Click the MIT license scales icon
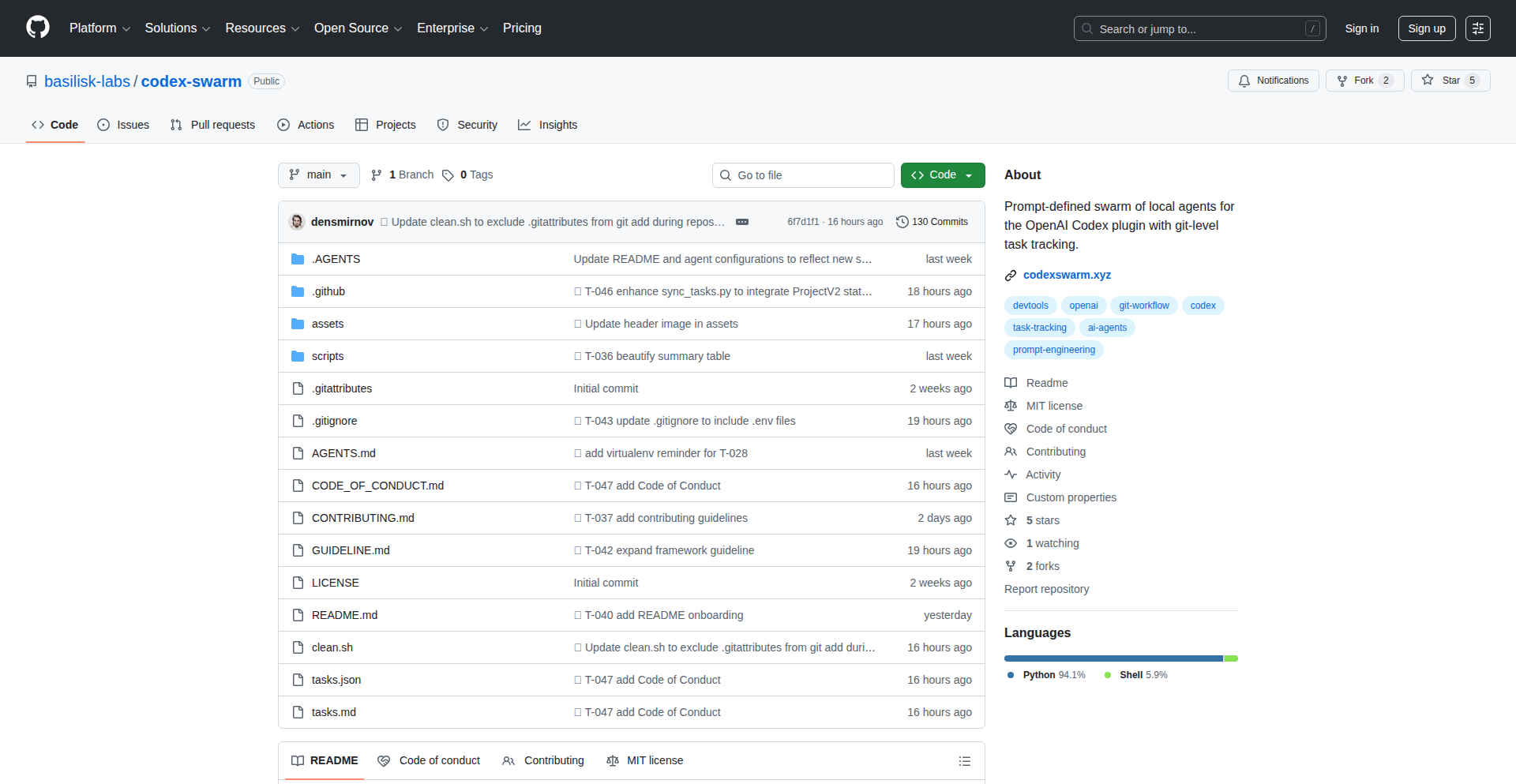The height and width of the screenshot is (784, 1516). 1011,406
